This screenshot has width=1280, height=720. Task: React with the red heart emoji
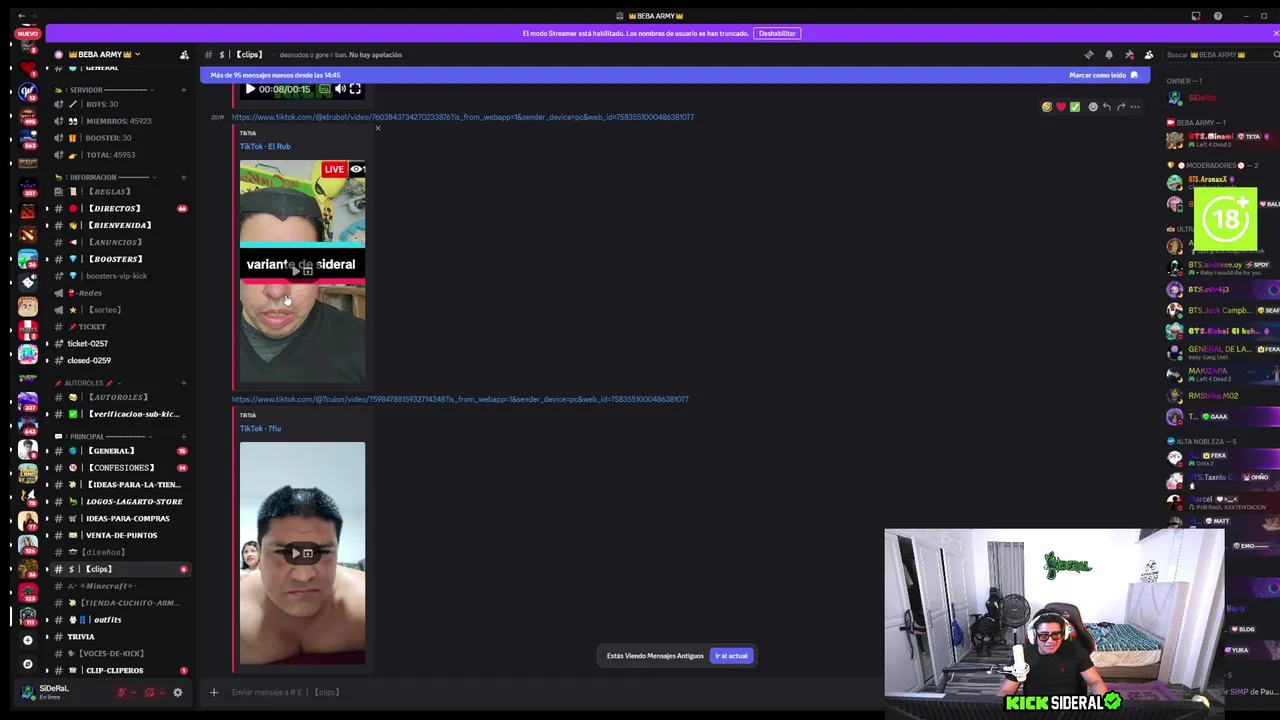pyautogui.click(x=1061, y=107)
